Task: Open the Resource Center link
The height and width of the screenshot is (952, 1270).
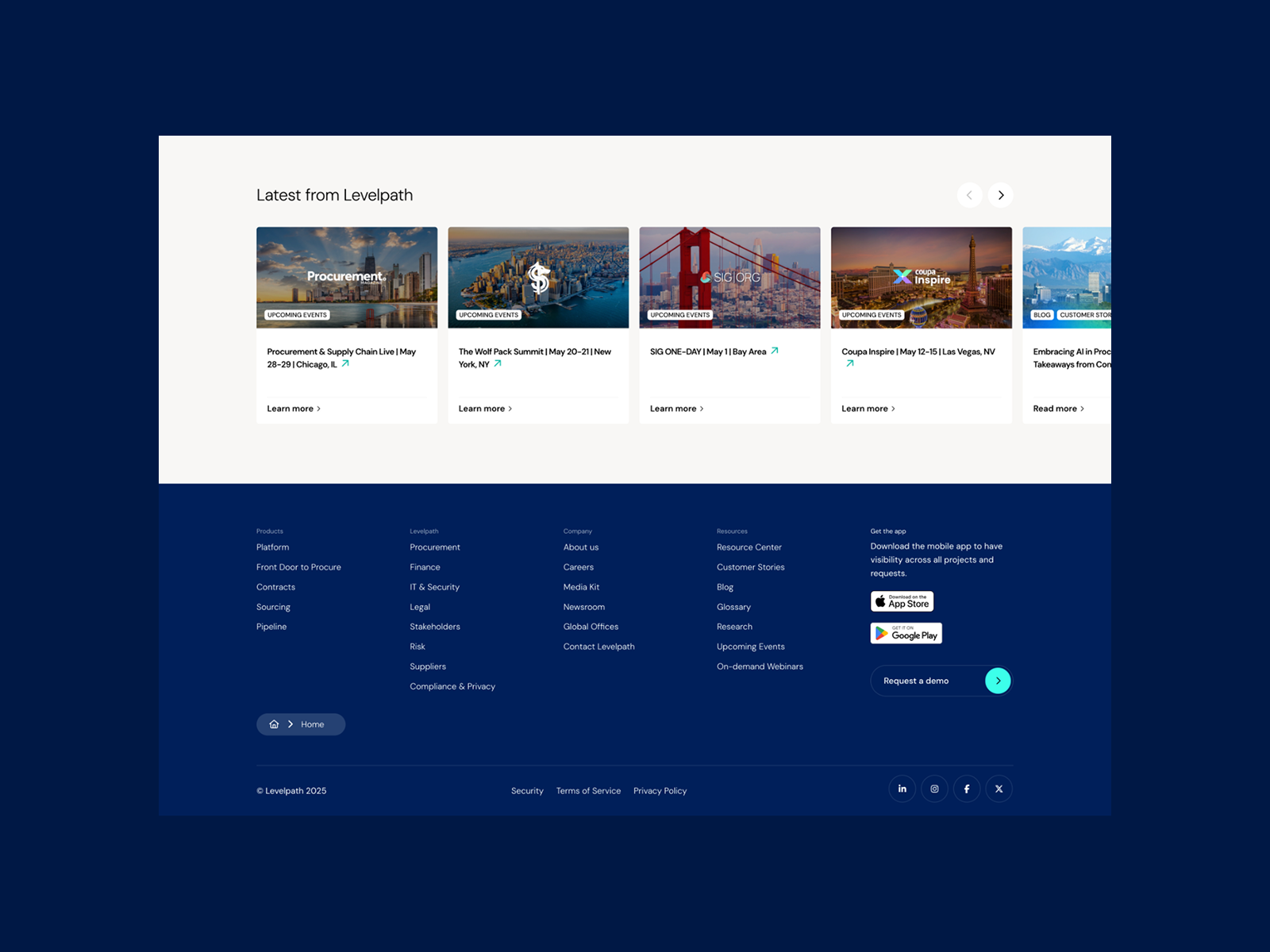Action: click(x=749, y=547)
